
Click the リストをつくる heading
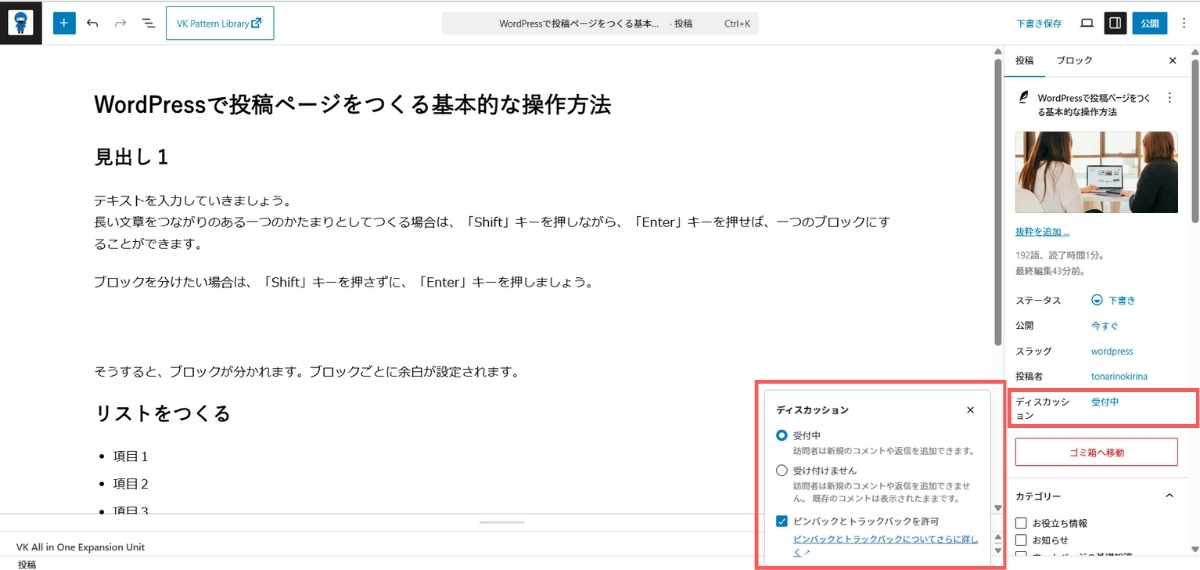162,413
